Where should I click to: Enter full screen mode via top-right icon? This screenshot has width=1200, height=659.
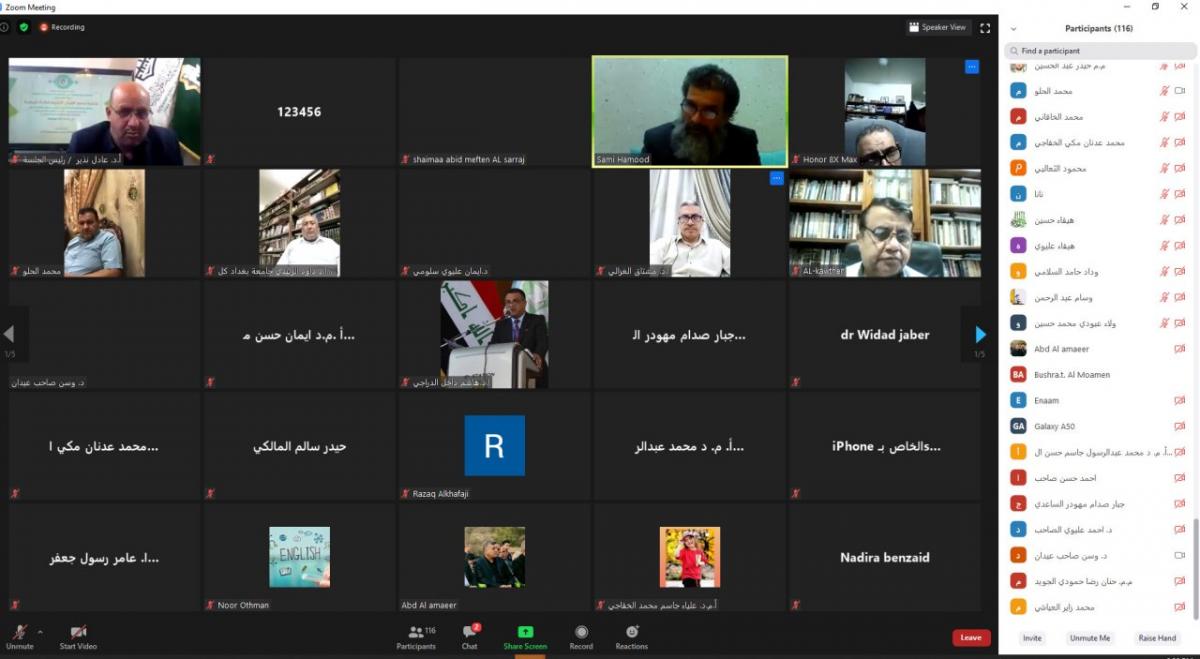coord(985,28)
